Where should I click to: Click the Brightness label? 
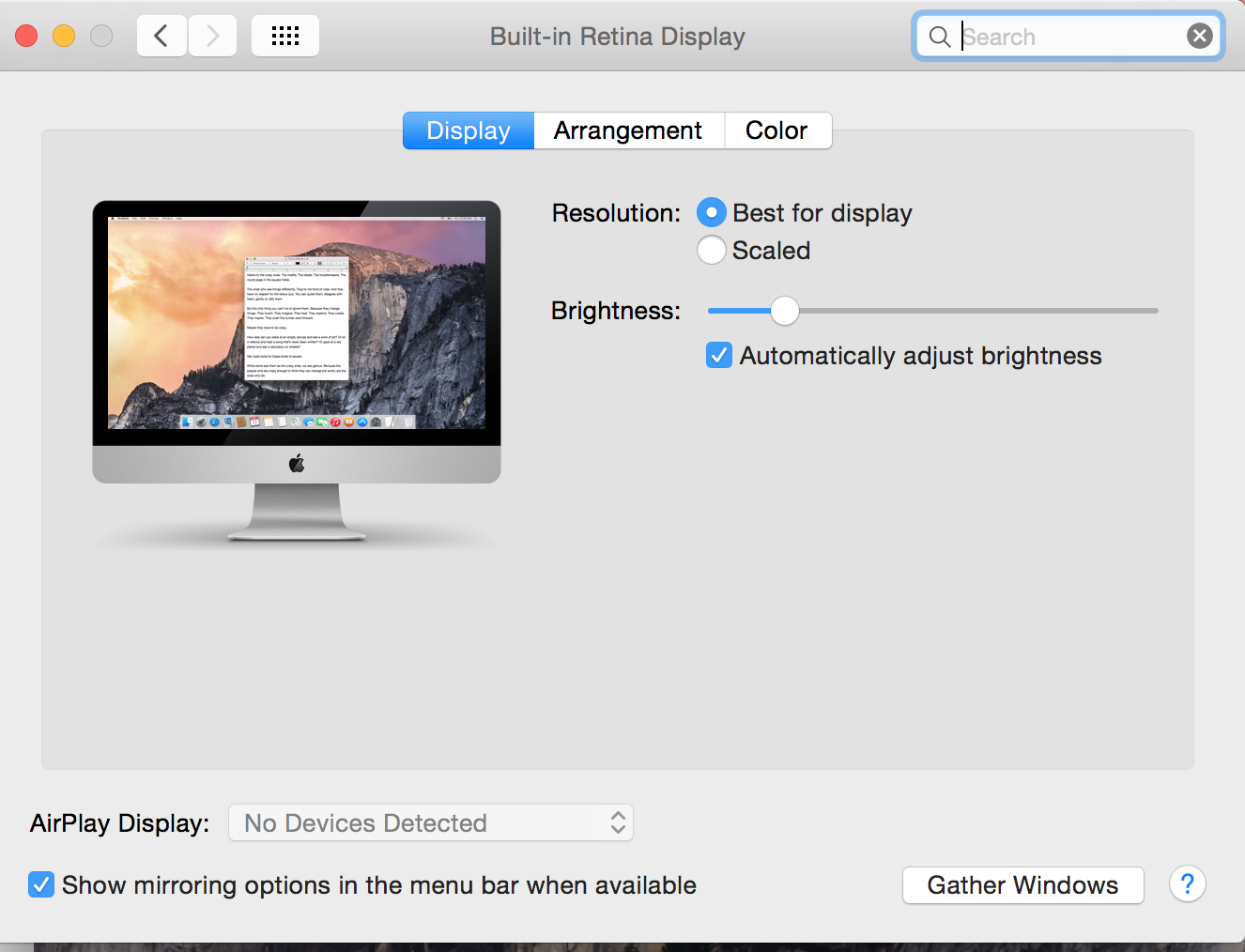point(616,311)
